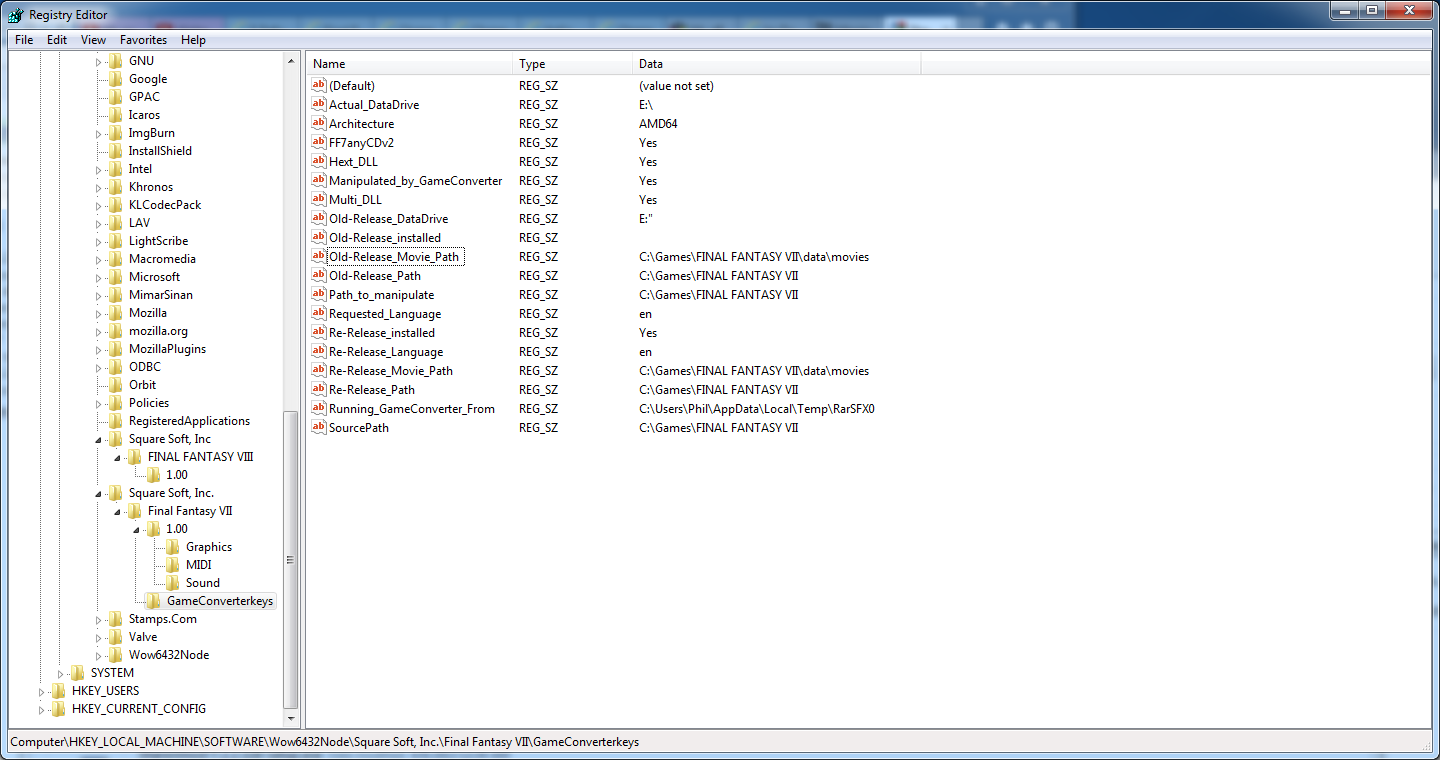Select the Old-Release_DataDrive value name

click(x=388, y=219)
